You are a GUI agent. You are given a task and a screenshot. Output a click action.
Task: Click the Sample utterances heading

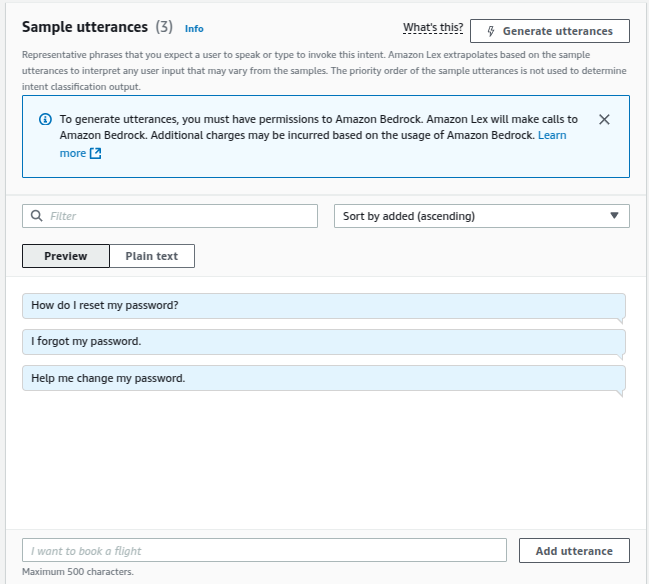[x=85, y=27]
